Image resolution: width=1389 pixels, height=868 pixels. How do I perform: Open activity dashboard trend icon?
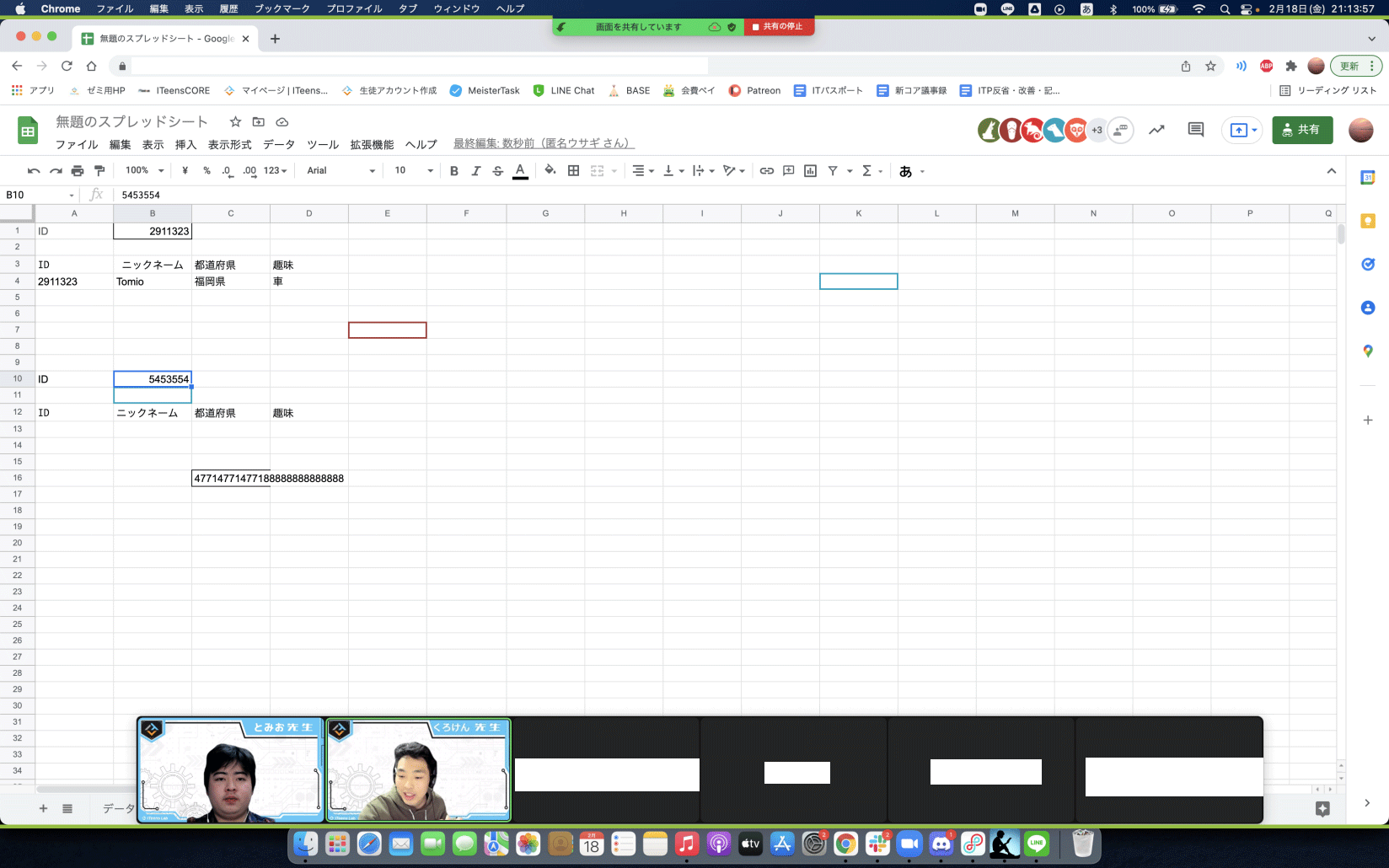(x=1156, y=130)
